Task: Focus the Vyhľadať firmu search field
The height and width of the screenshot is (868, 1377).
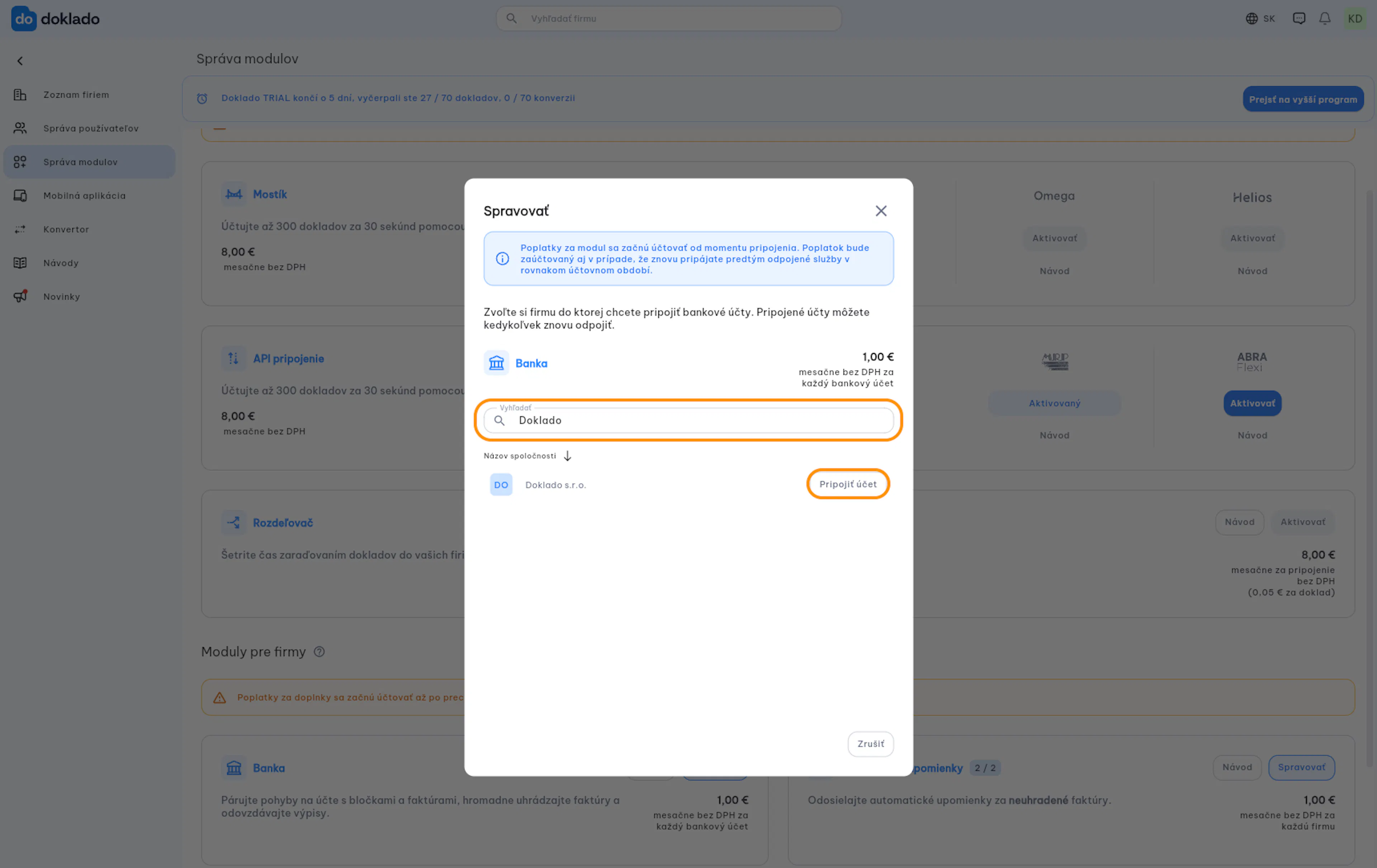Action: [x=668, y=19]
